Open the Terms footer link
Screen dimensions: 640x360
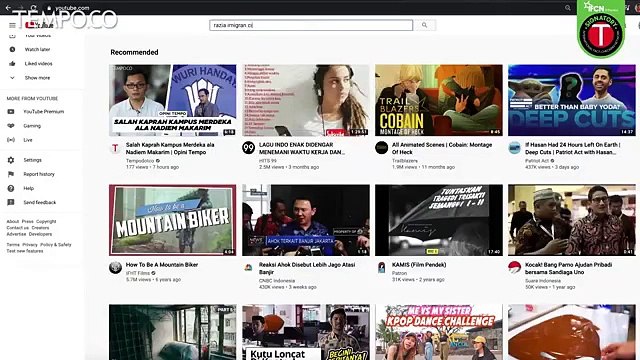[x=13, y=245]
